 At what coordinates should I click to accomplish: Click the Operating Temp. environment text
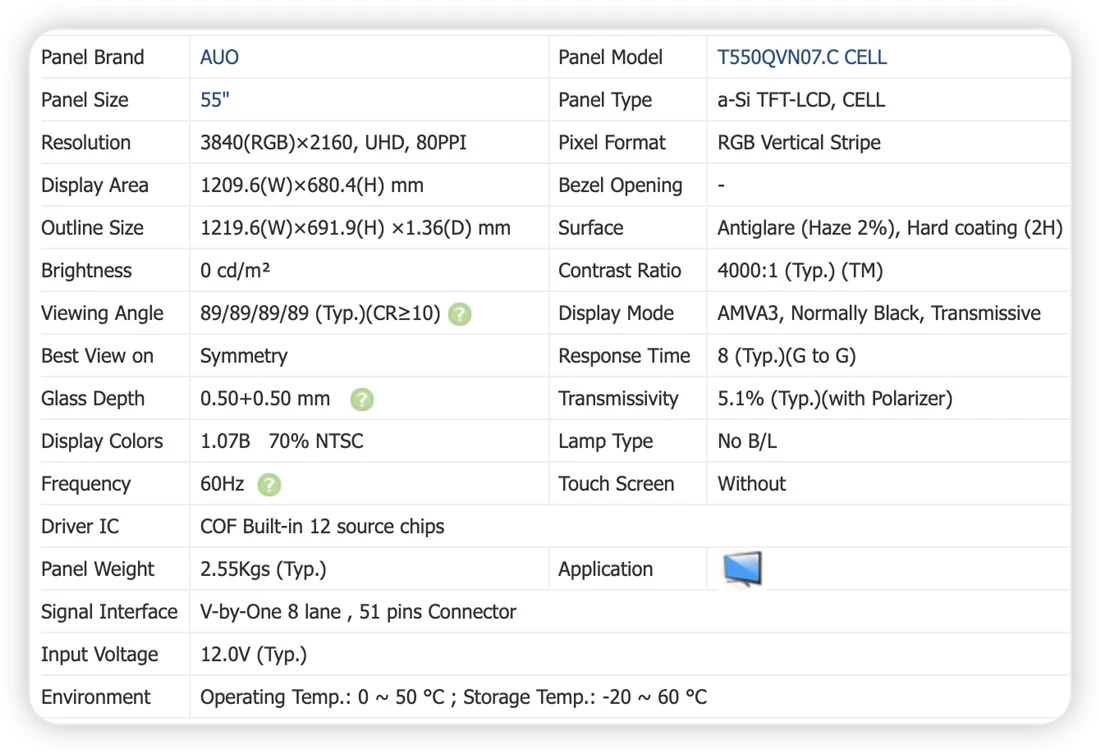[453, 698]
